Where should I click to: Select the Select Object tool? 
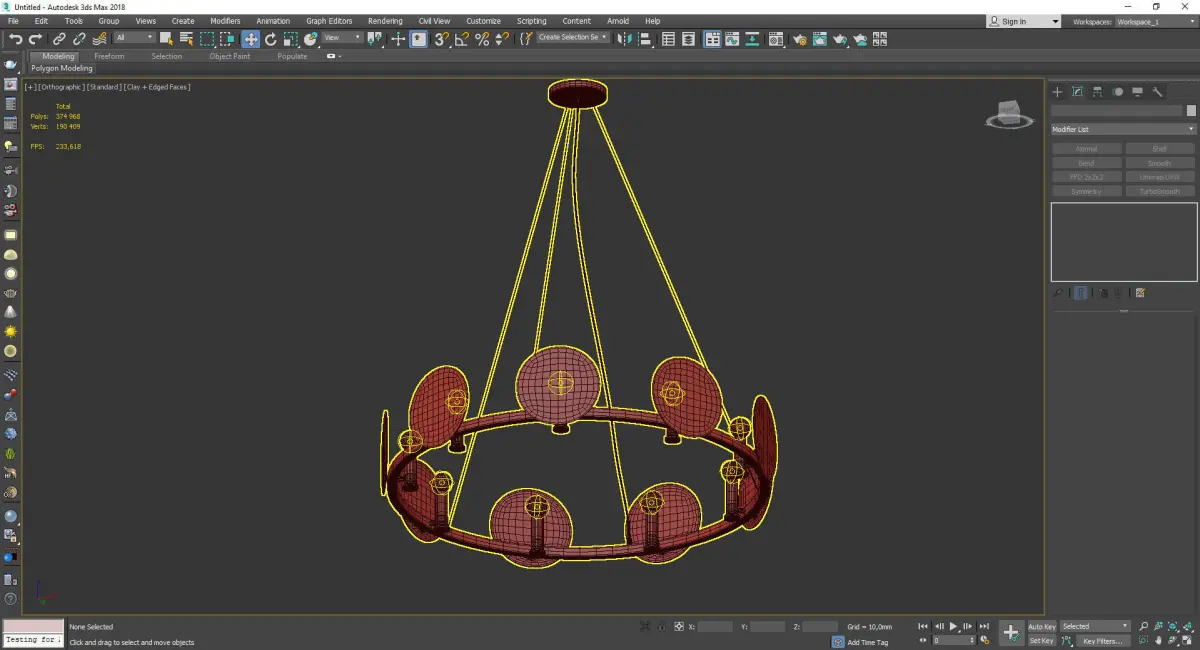[x=166, y=39]
